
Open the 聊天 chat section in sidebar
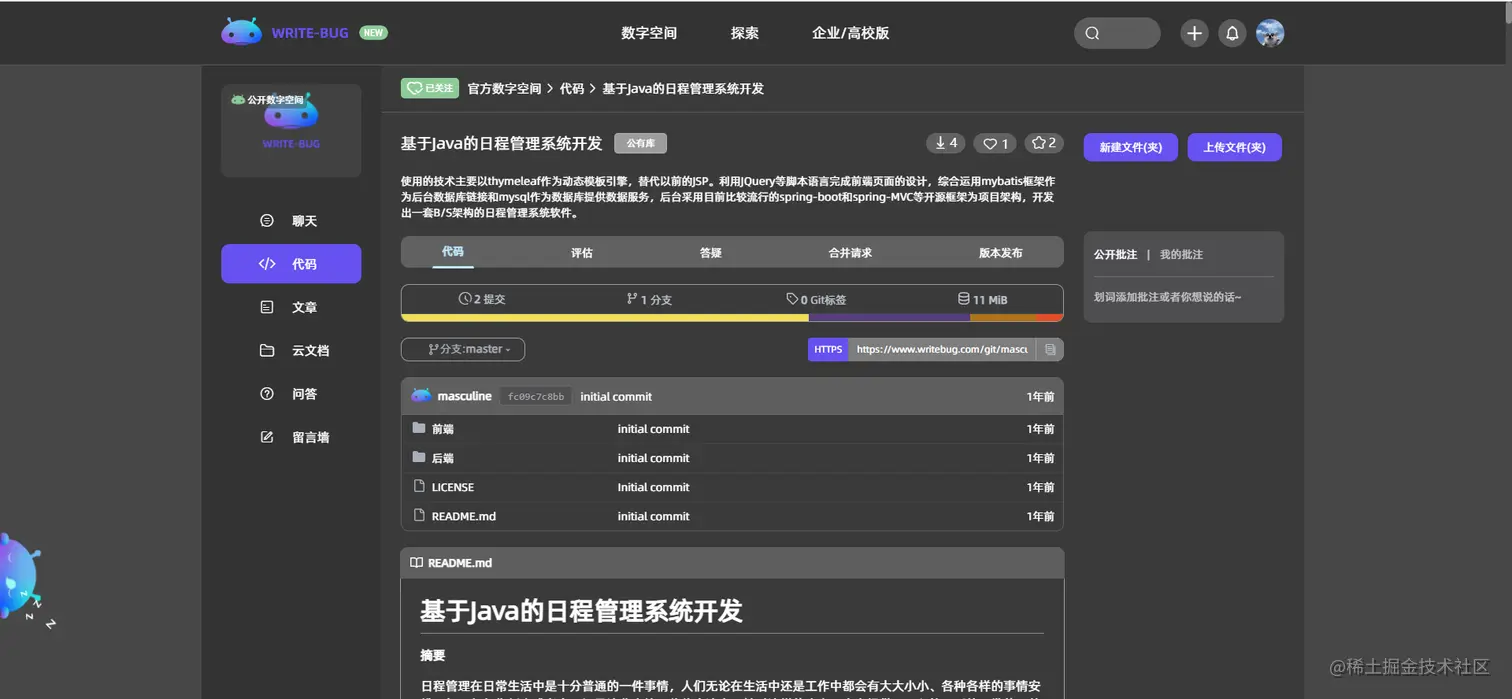click(290, 220)
